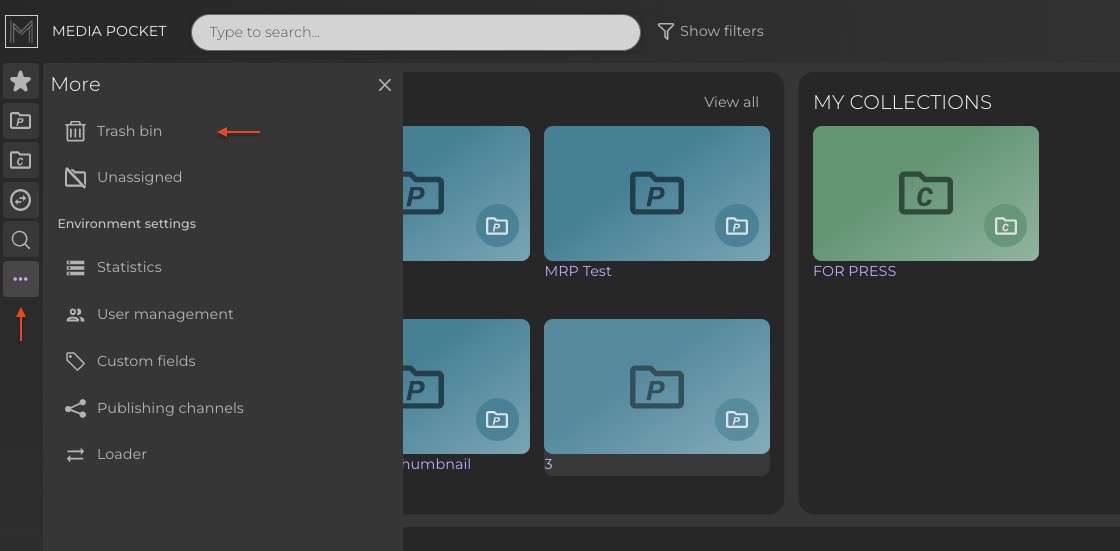The width and height of the screenshot is (1120, 551).
Task: Close the More panel
Action: pos(384,86)
